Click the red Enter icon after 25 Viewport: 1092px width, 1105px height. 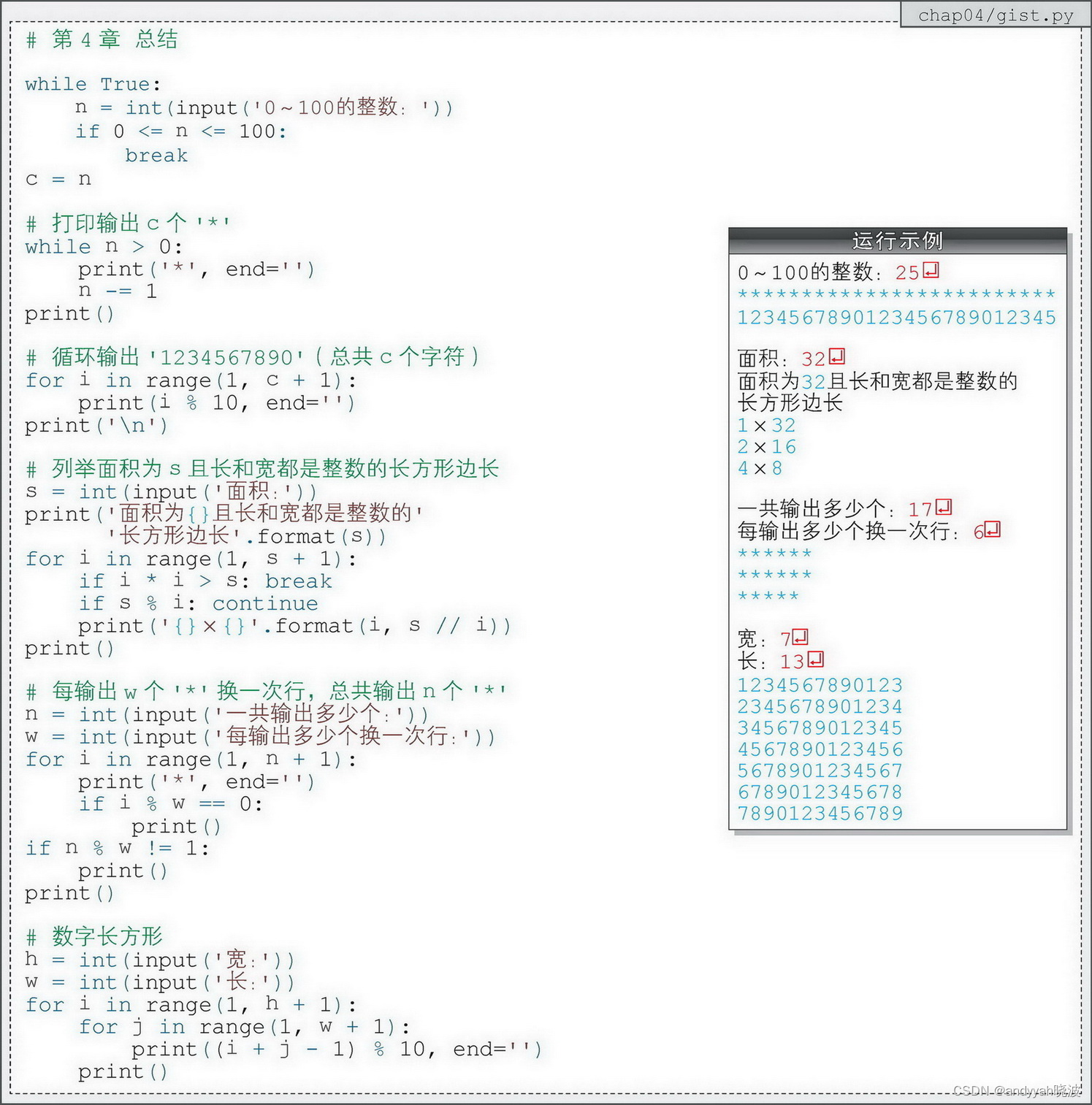[932, 272]
